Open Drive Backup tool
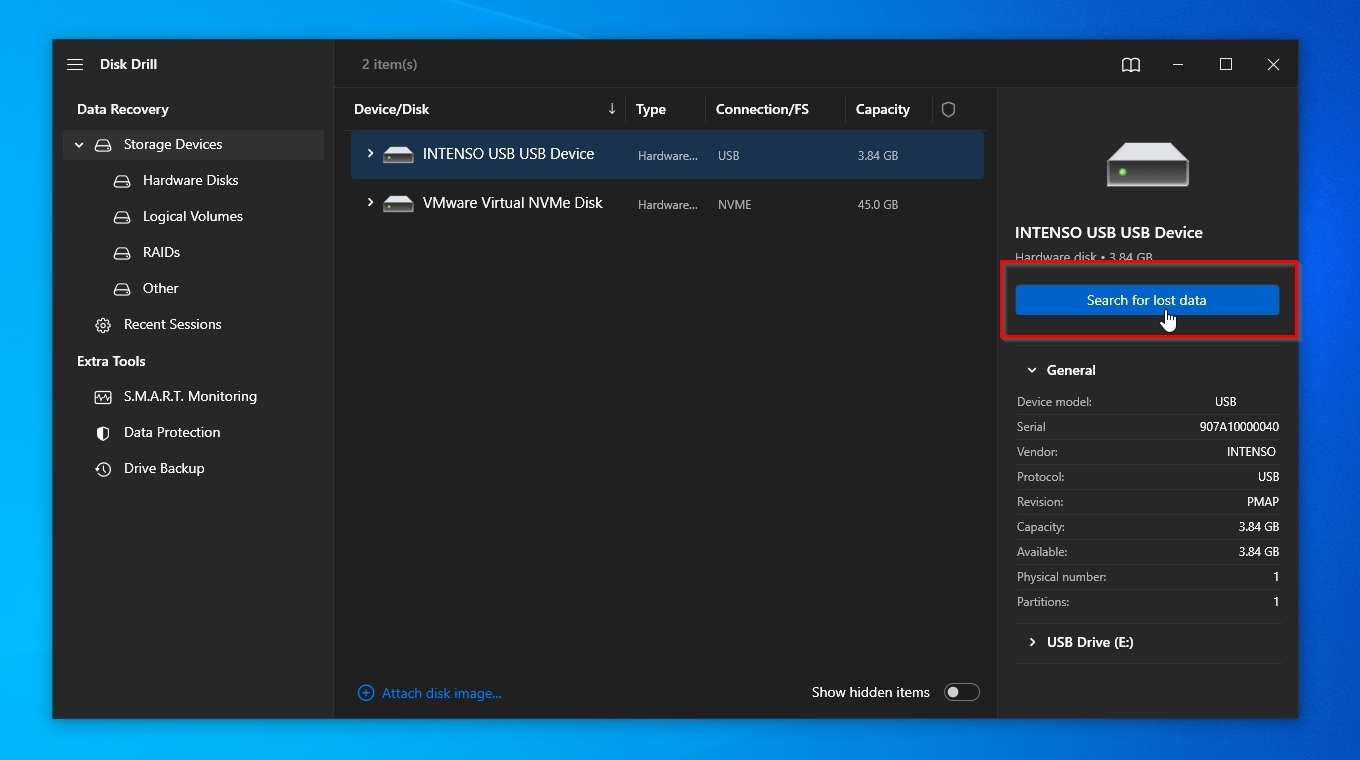This screenshot has height=760, width=1360. point(164,468)
